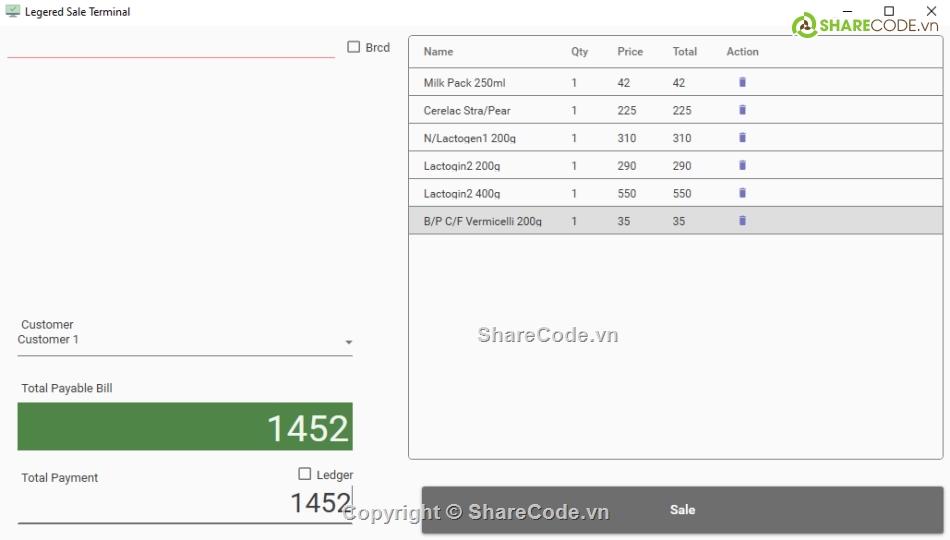950x540 pixels.
Task: Open the Customer dropdown arrow
Action: coord(348,343)
